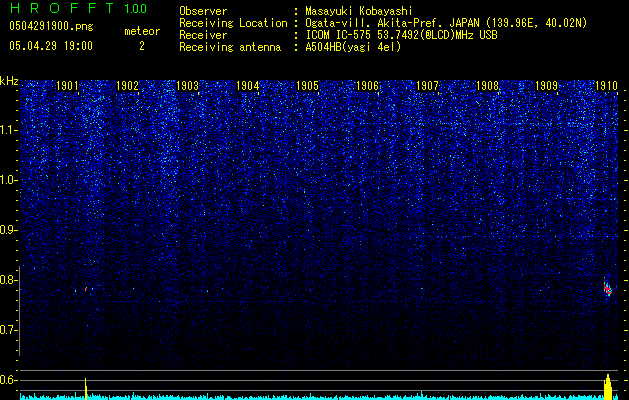Click the Receiving antenna label
Image resolution: width=629 pixels, height=400 pixels.
(x=230, y=47)
